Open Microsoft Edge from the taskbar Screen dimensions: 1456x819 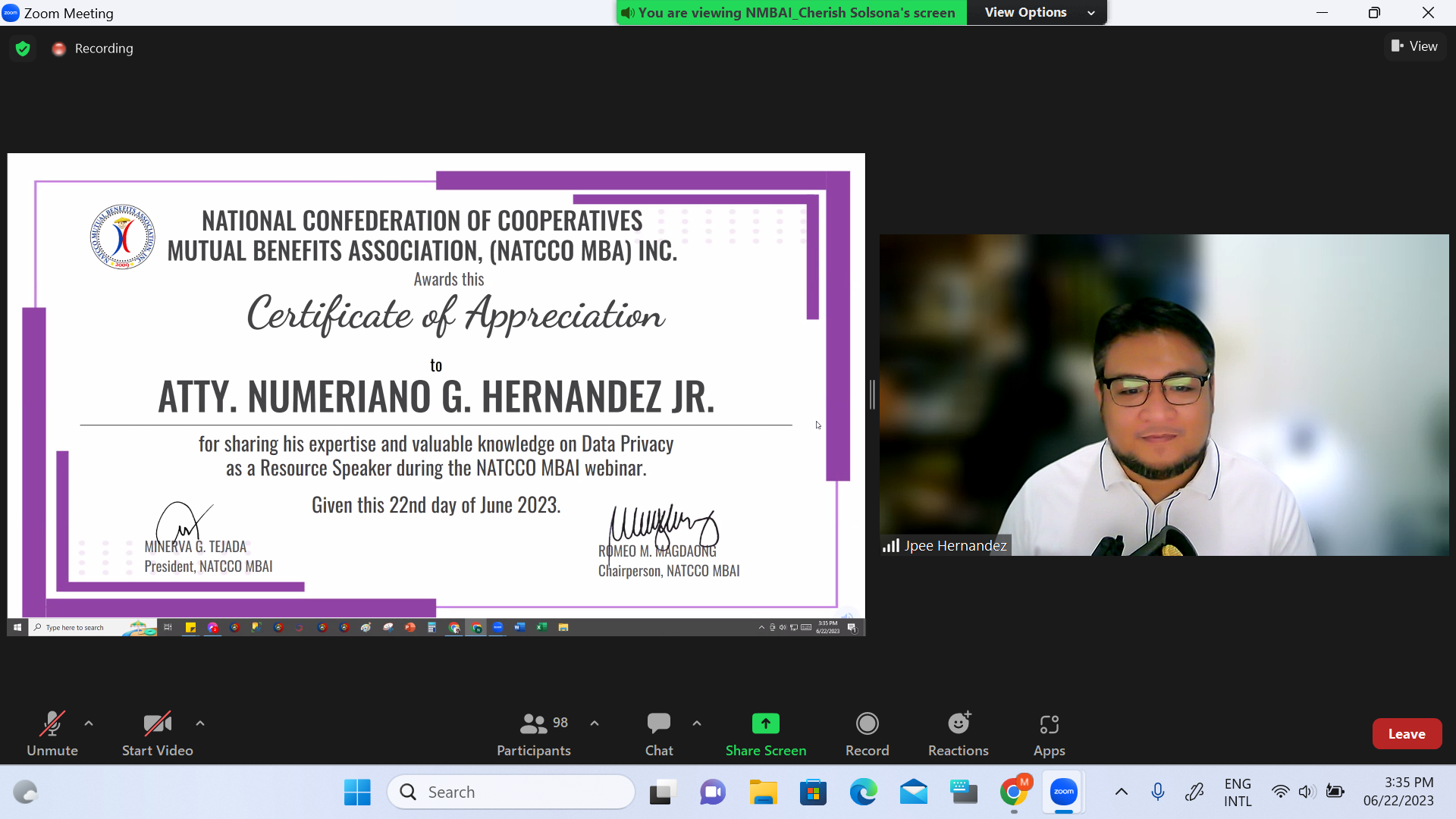864,792
